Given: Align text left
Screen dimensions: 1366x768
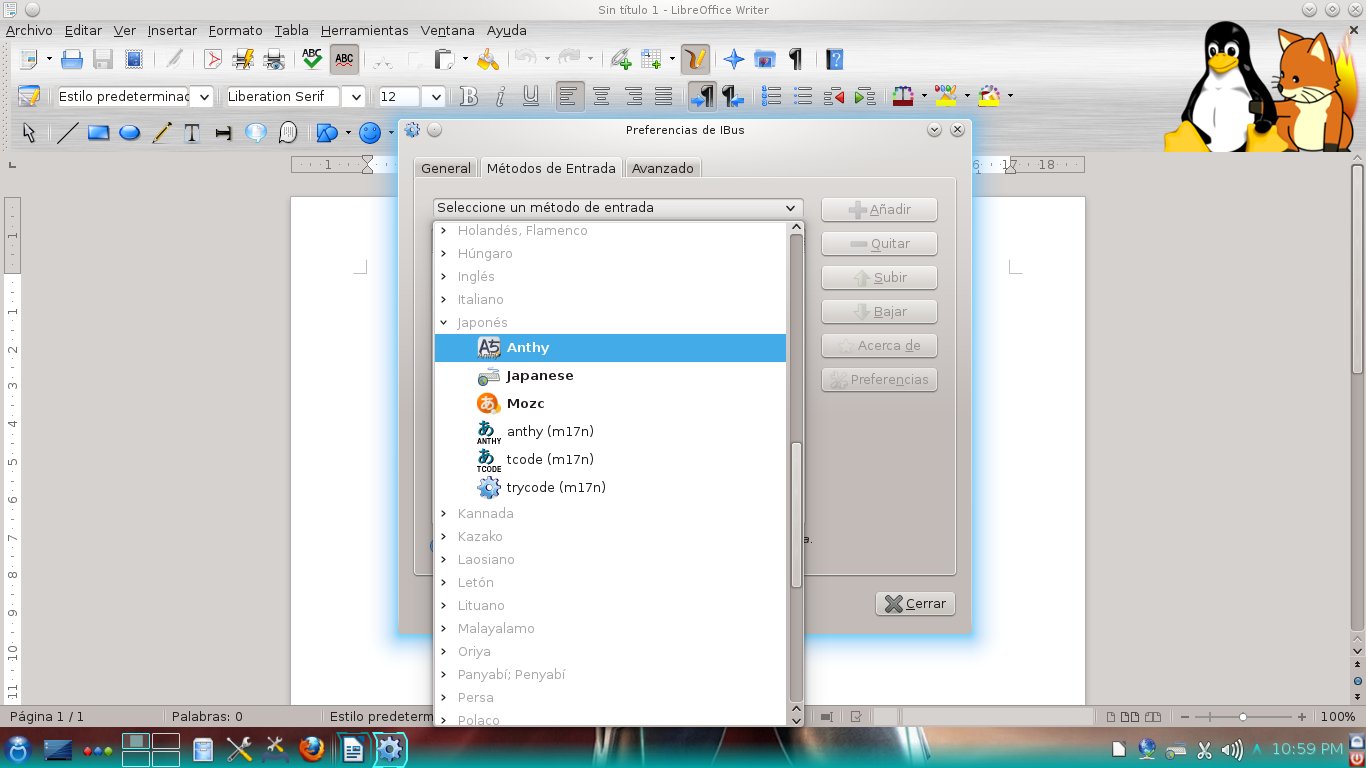Looking at the screenshot, I should [570, 96].
